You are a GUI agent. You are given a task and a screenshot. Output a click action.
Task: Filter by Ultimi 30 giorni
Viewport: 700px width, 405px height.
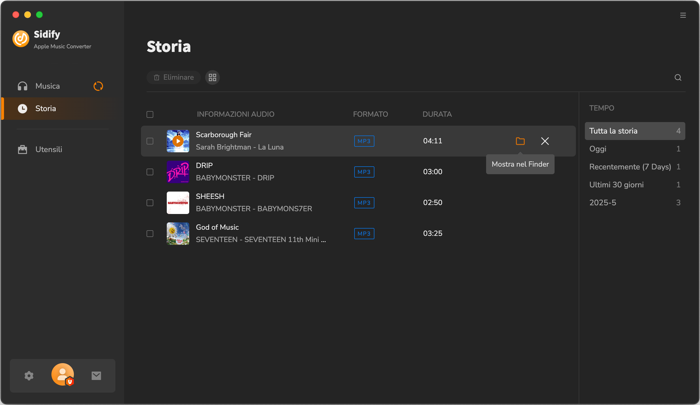[x=635, y=185]
